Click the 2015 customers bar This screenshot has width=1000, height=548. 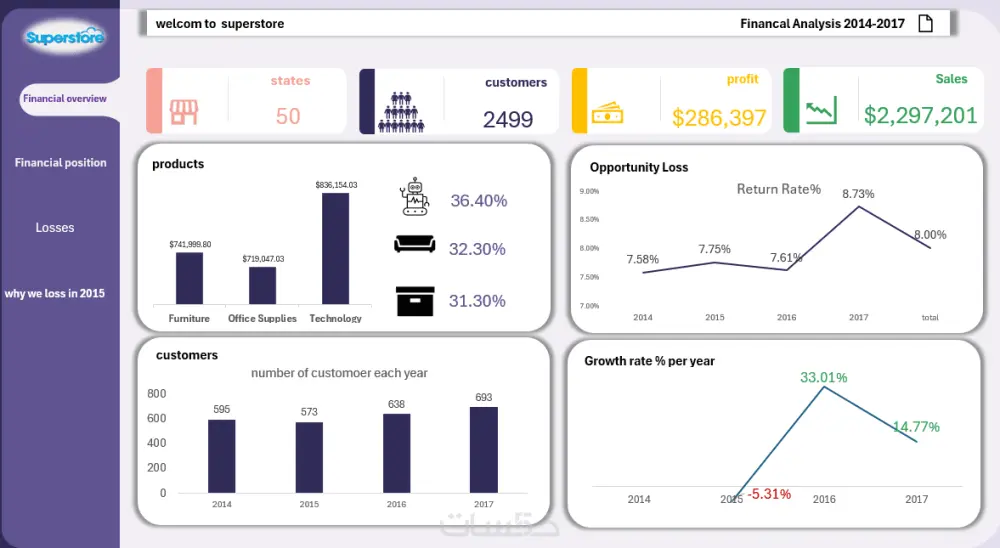(309, 457)
